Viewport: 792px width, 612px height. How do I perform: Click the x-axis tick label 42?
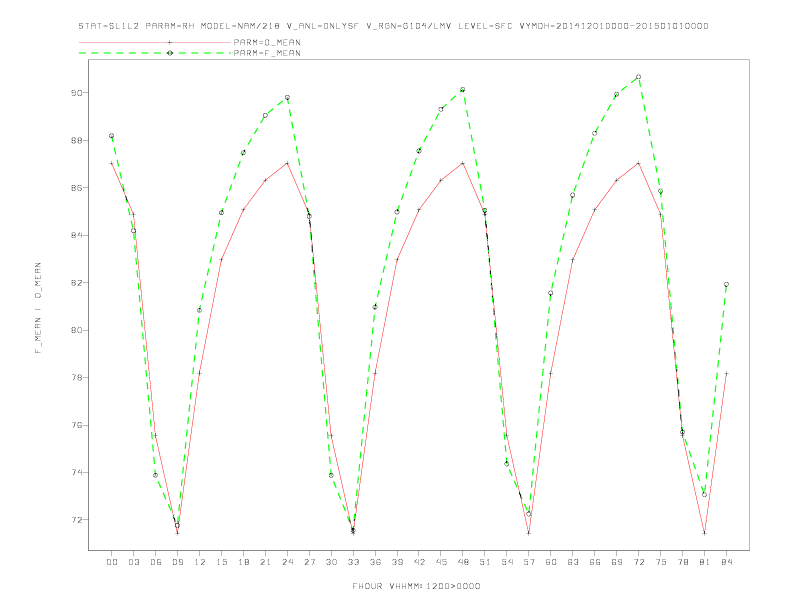point(419,562)
